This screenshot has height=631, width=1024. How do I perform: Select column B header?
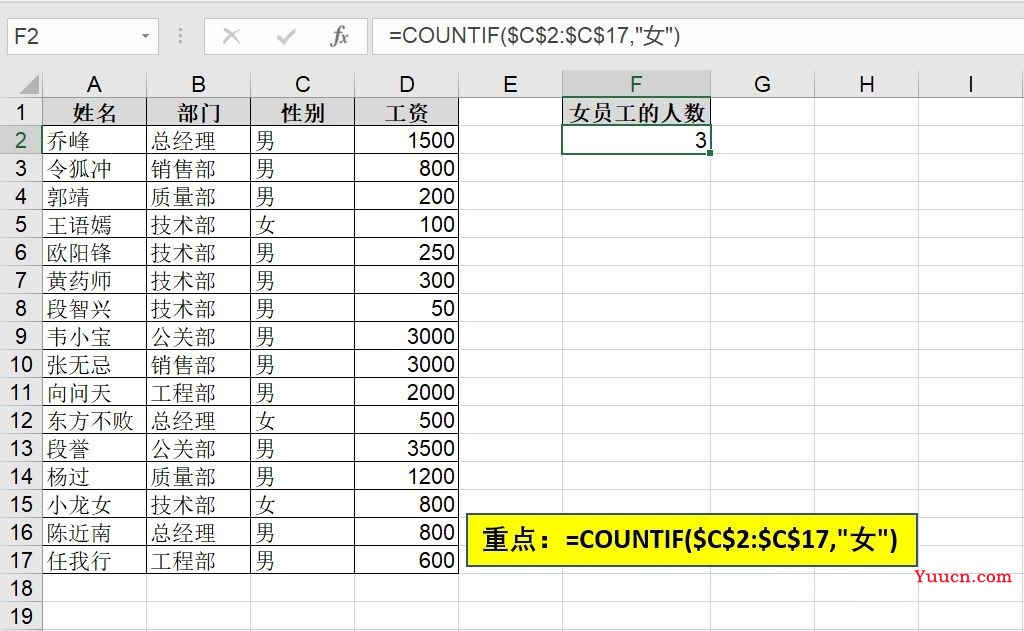pyautogui.click(x=199, y=84)
